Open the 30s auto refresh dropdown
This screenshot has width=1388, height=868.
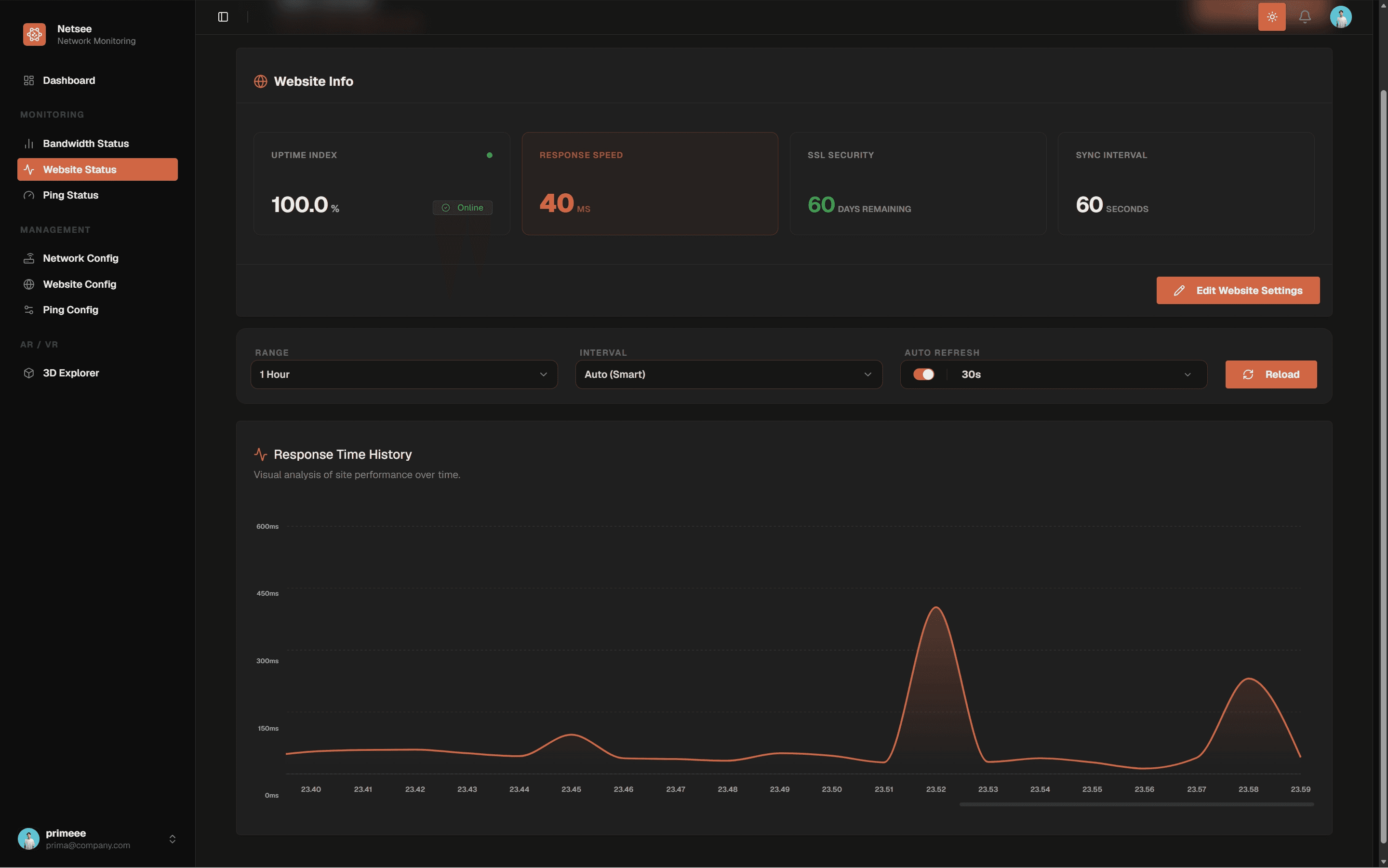[1076, 374]
